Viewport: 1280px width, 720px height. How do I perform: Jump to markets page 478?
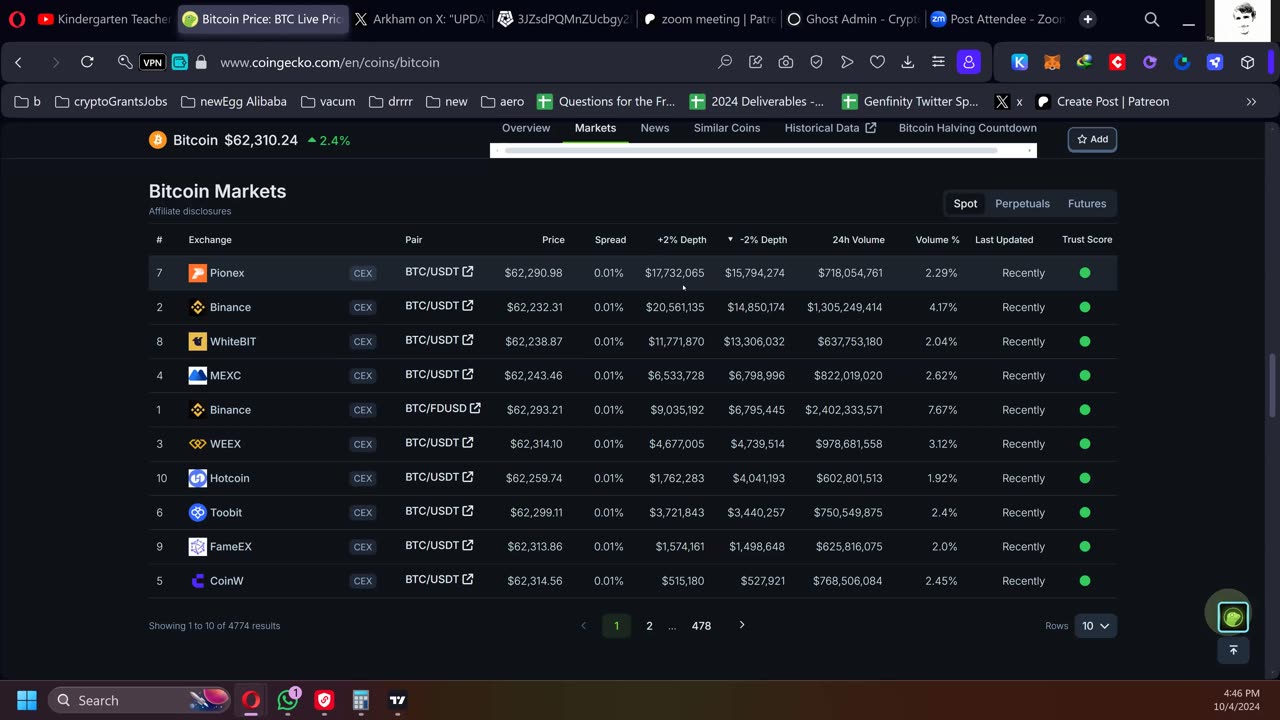point(701,626)
